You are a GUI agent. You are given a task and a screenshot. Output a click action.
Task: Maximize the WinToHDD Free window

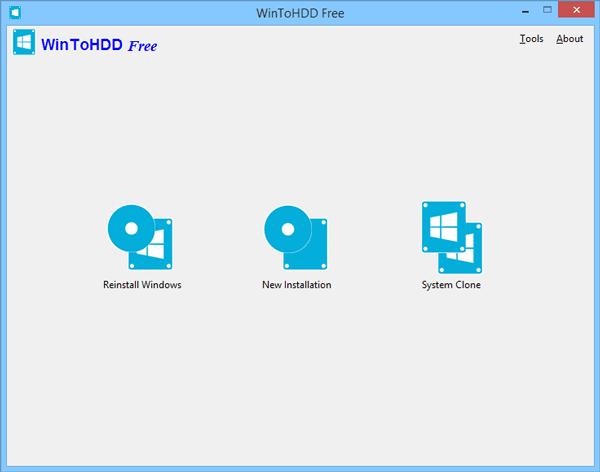[x=547, y=10]
